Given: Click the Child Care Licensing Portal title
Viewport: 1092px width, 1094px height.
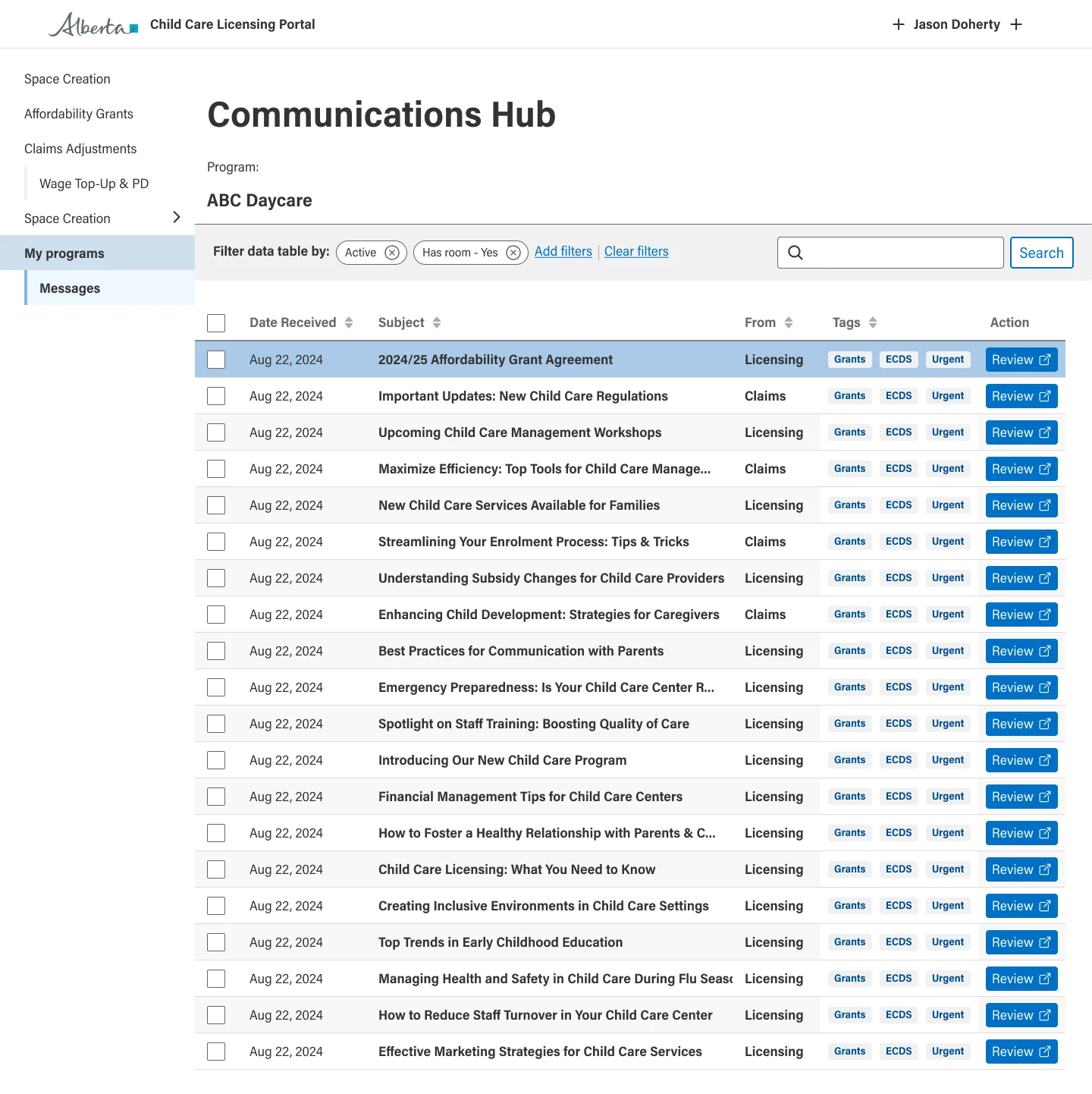Looking at the screenshot, I should (x=233, y=24).
